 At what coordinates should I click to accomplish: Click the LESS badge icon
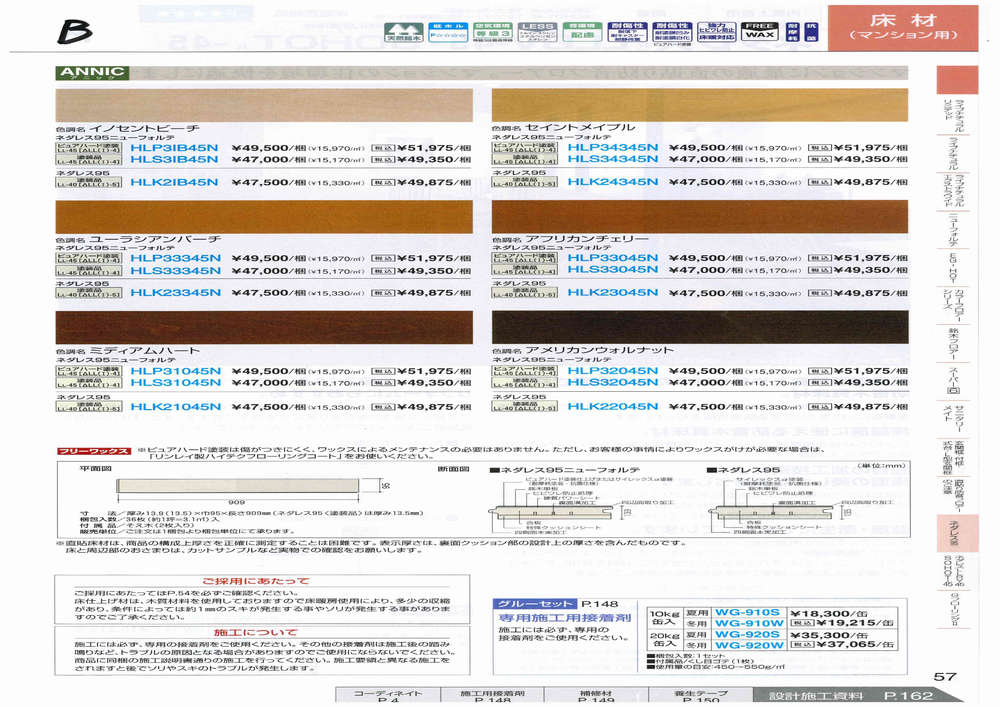point(538,33)
